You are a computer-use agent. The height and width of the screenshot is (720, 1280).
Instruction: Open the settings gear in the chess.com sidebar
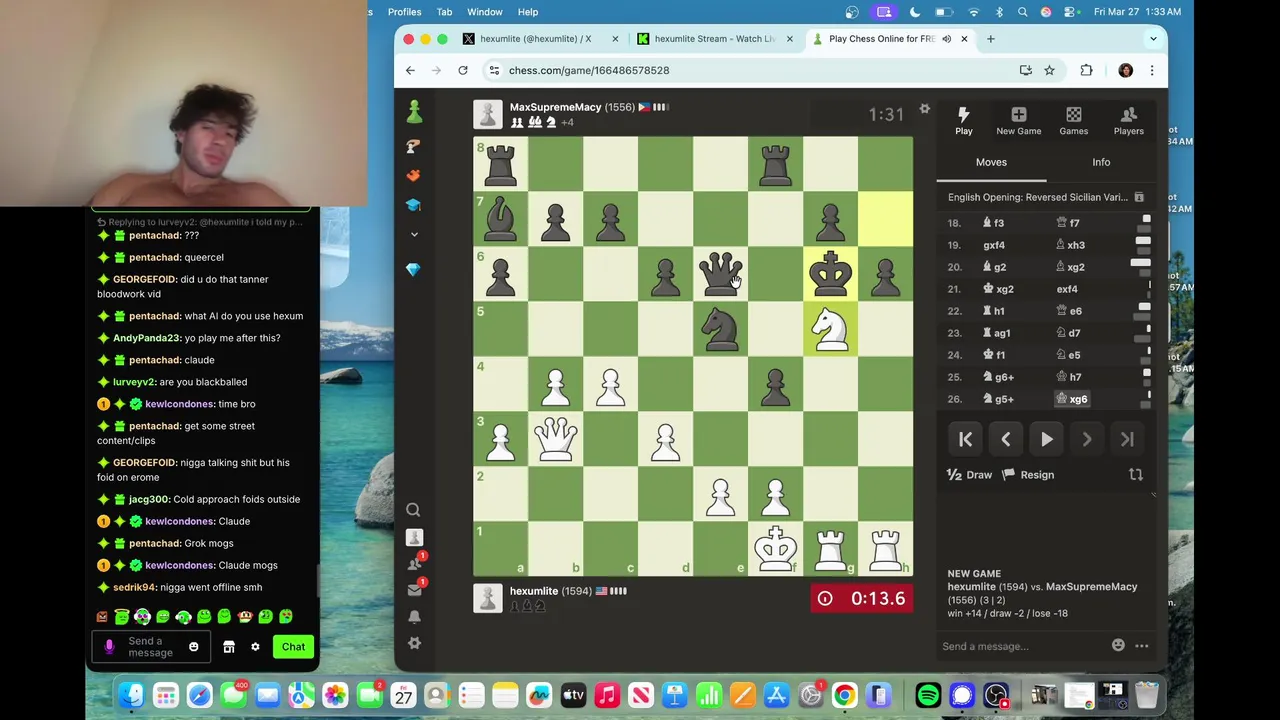coord(414,643)
